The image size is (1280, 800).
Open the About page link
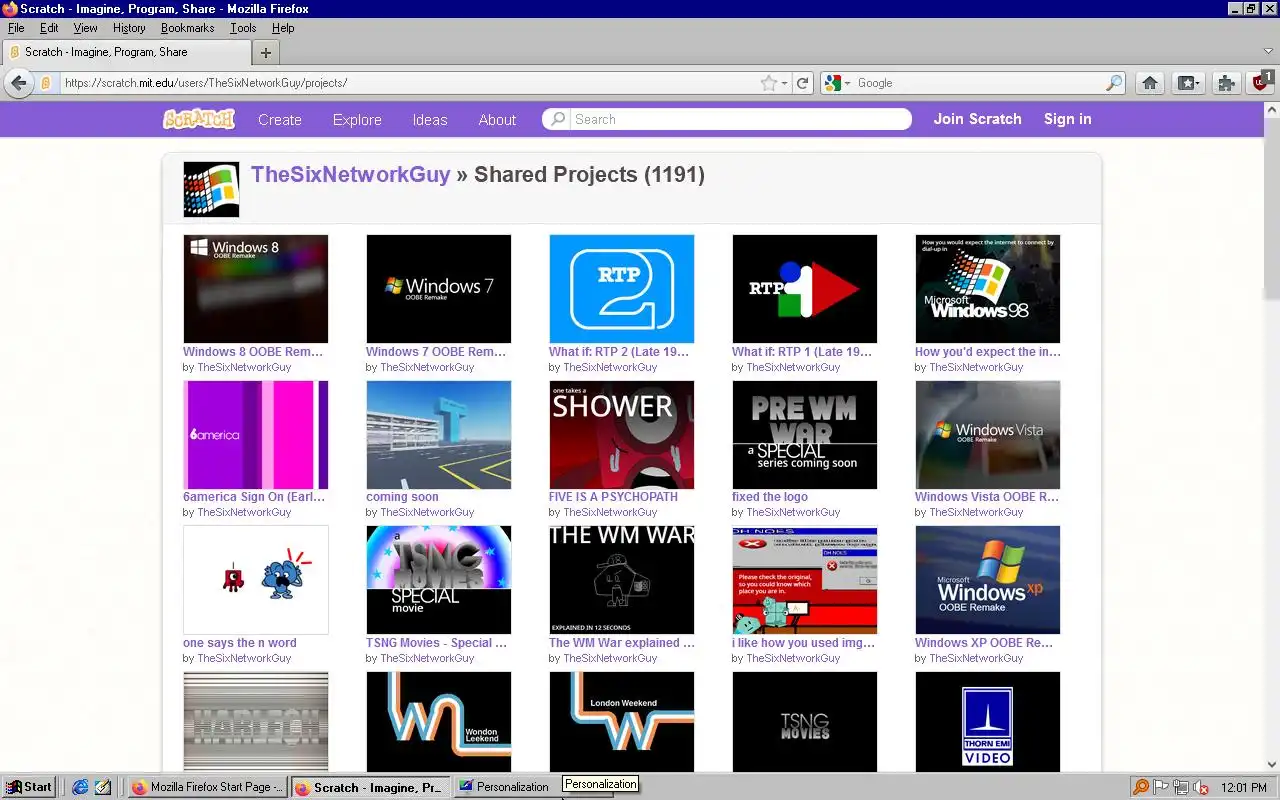coord(497,119)
